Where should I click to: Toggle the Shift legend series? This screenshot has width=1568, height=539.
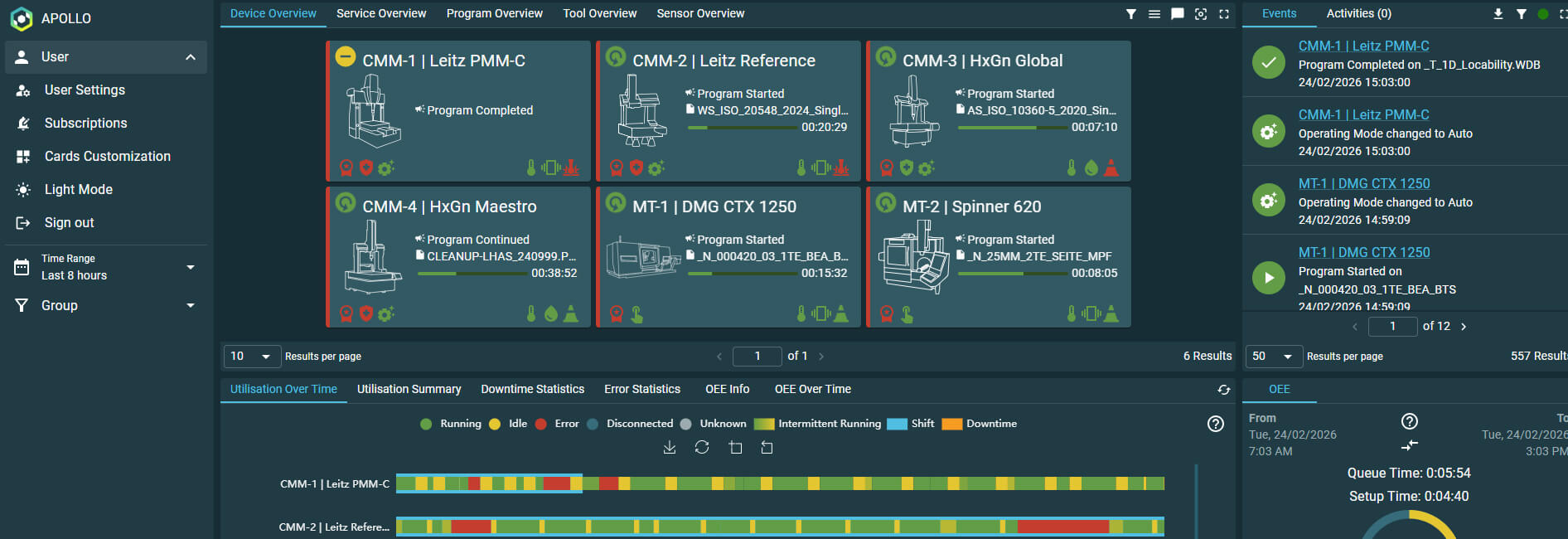coord(911,424)
